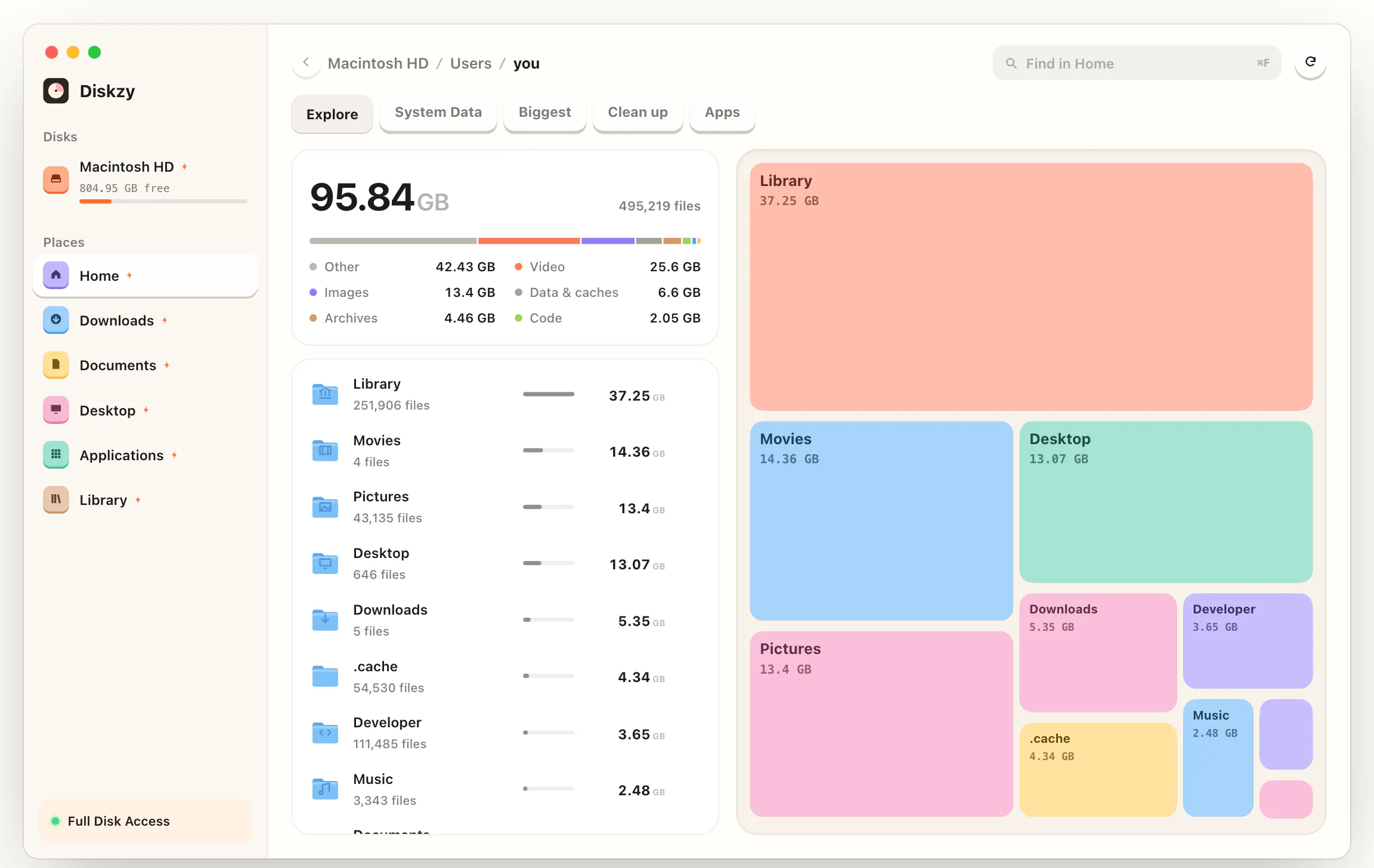The width and height of the screenshot is (1374, 868).
Task: Click the Desktop row size 13.07 GB
Action: pyautogui.click(x=637, y=565)
